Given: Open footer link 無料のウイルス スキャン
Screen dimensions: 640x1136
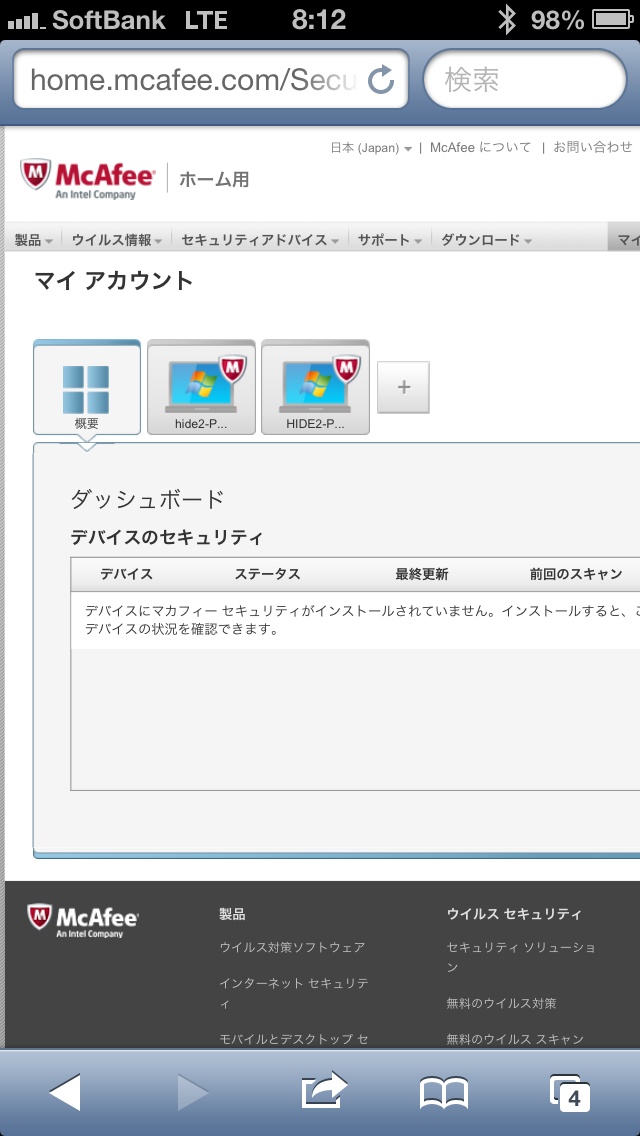Looking at the screenshot, I should tap(515, 1039).
